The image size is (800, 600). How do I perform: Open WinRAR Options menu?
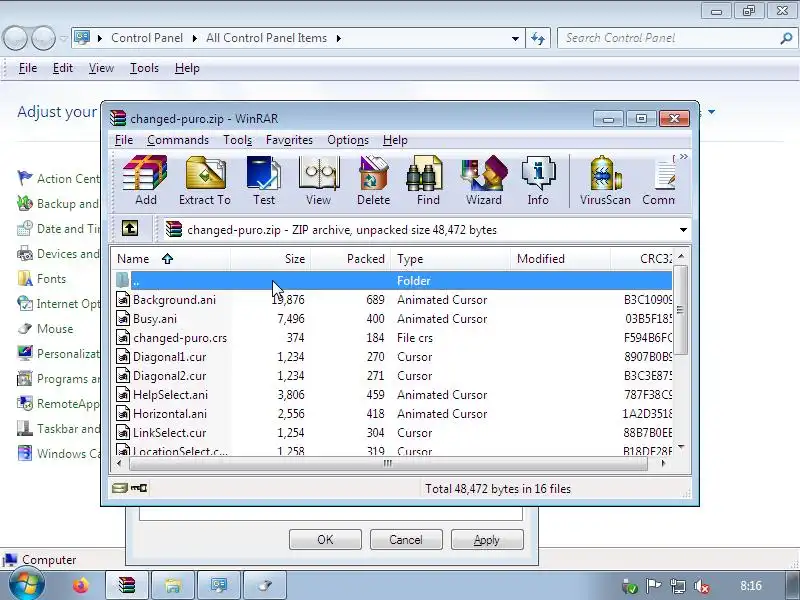click(347, 140)
